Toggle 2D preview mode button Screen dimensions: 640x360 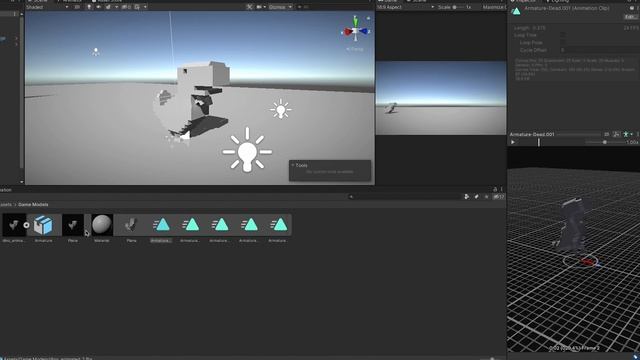[607, 134]
